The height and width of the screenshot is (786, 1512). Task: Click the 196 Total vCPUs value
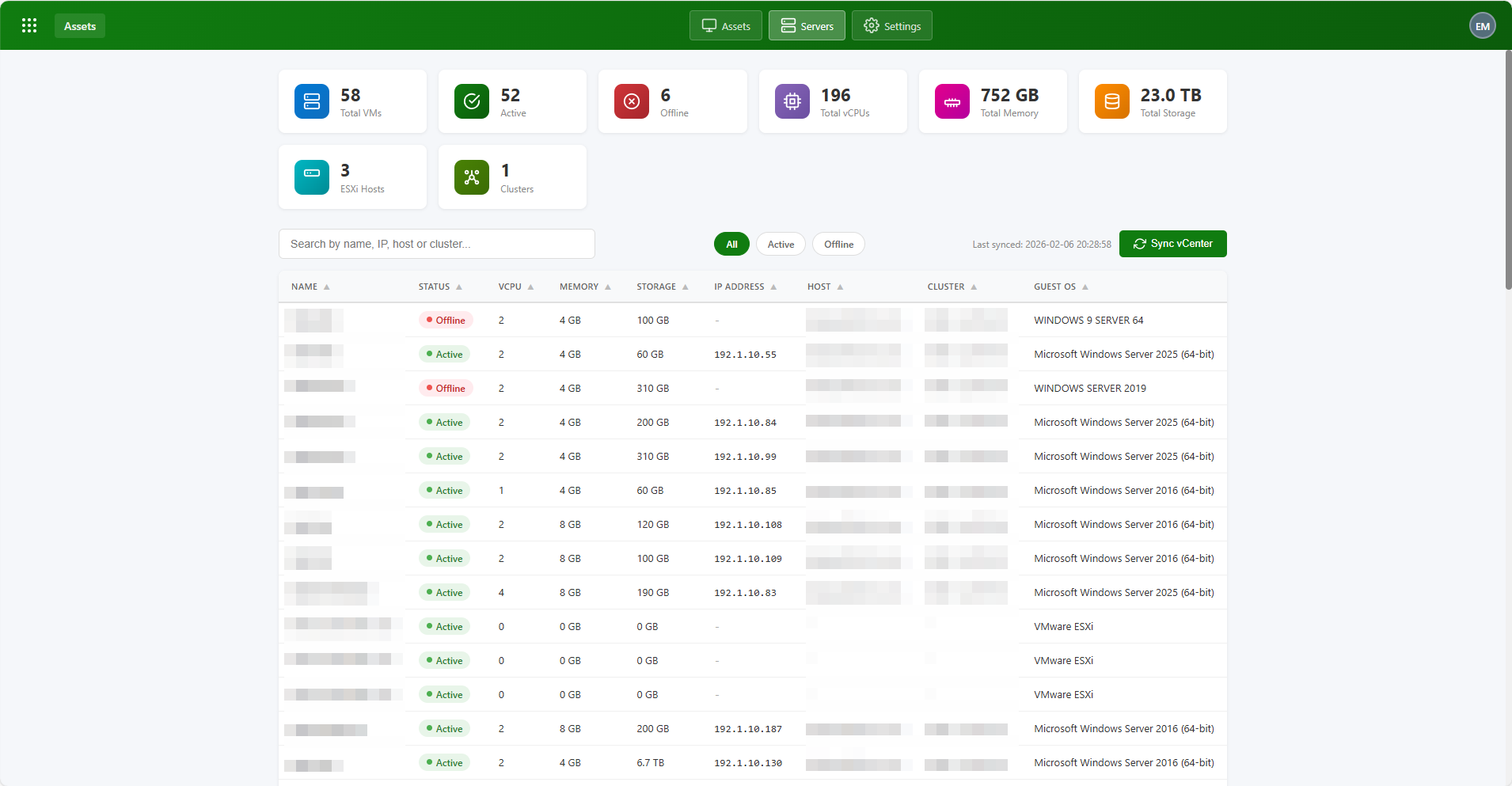pyautogui.click(x=836, y=95)
